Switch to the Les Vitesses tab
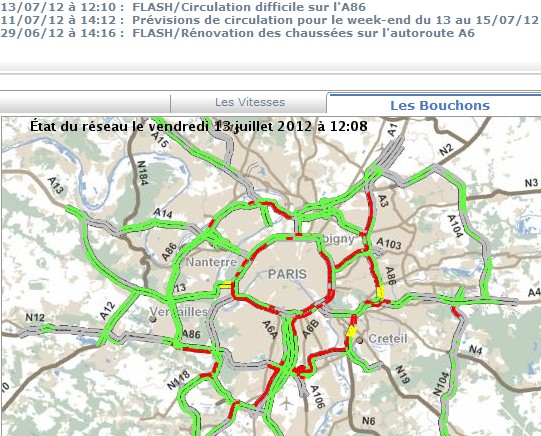541x436 pixels. point(250,102)
